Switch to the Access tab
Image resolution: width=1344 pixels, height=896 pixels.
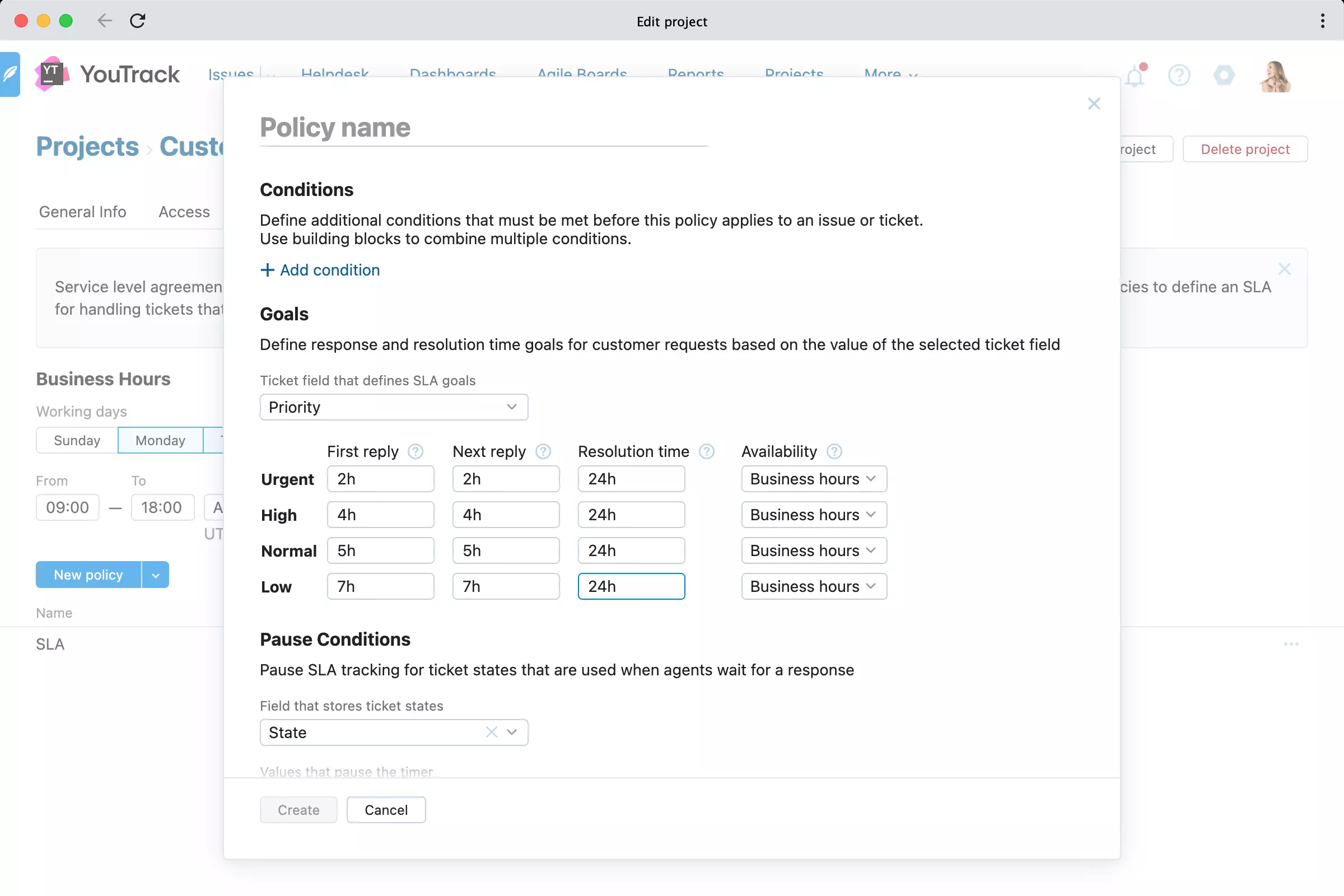click(184, 212)
